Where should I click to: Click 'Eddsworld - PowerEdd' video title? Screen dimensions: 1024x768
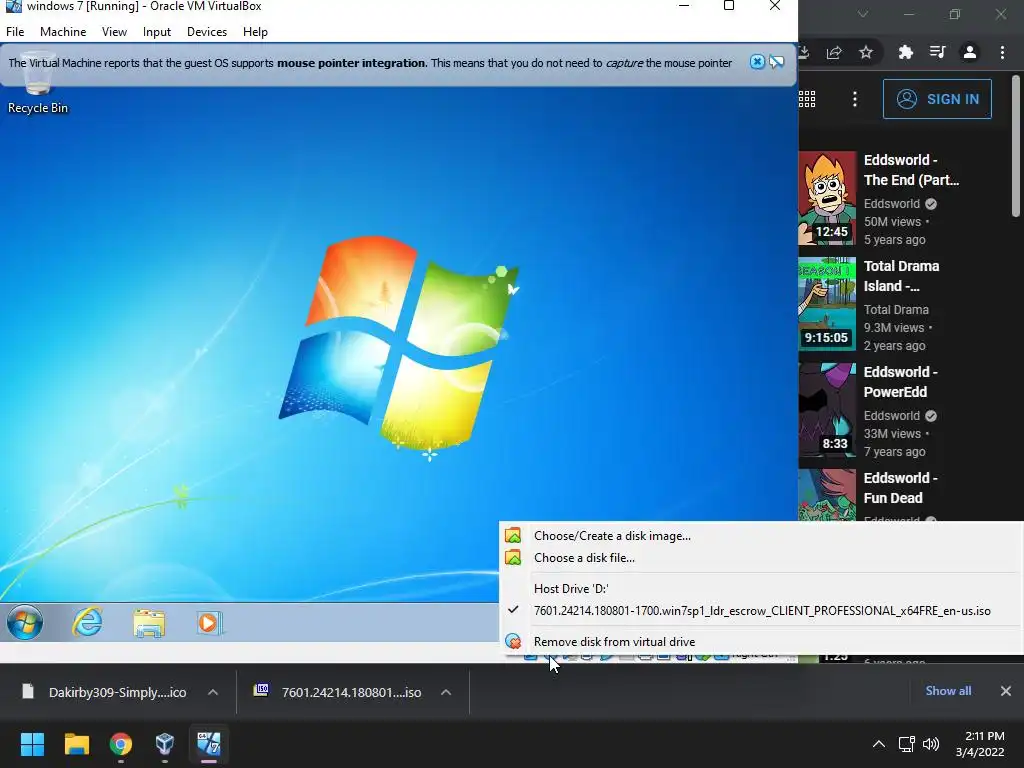click(x=901, y=381)
